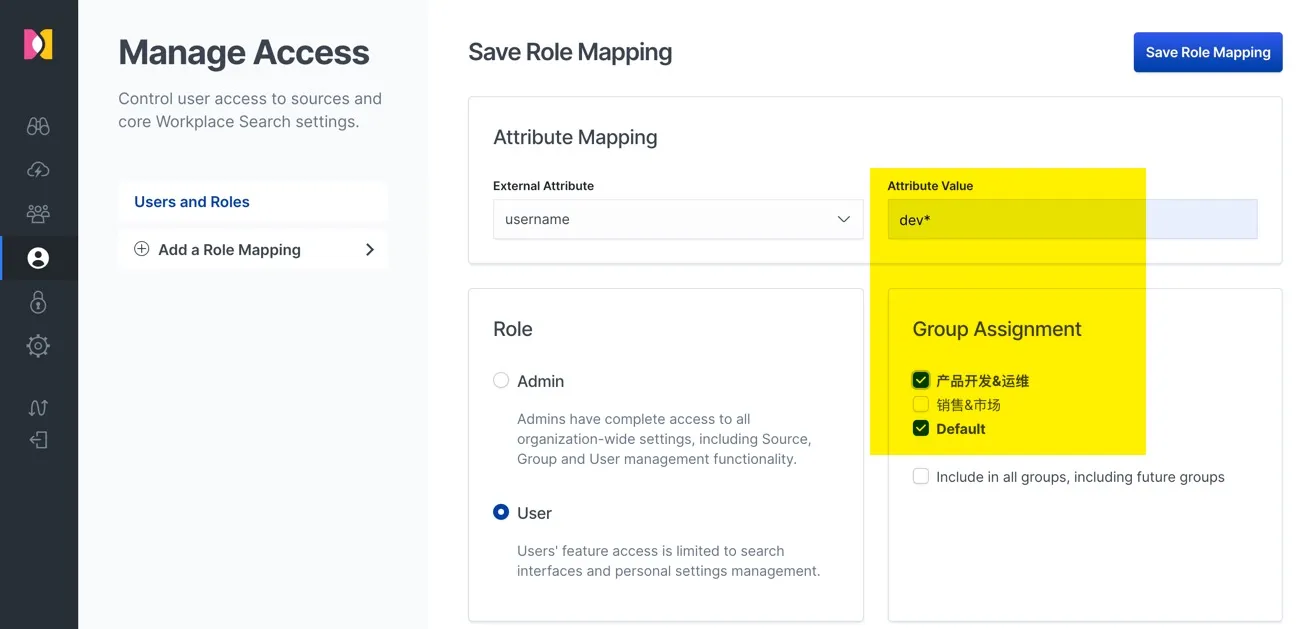Expand Add a Role Mapping chevron arrow
Image resolution: width=1300 pixels, height=629 pixels.
[x=369, y=250]
